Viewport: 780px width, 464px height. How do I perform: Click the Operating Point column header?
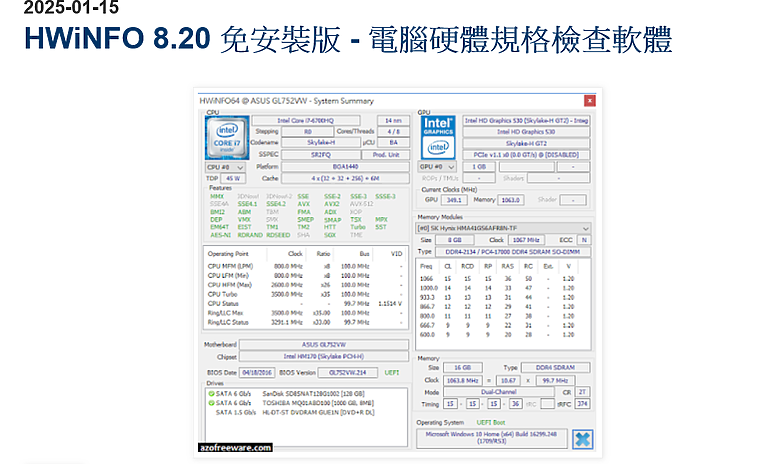[228, 254]
